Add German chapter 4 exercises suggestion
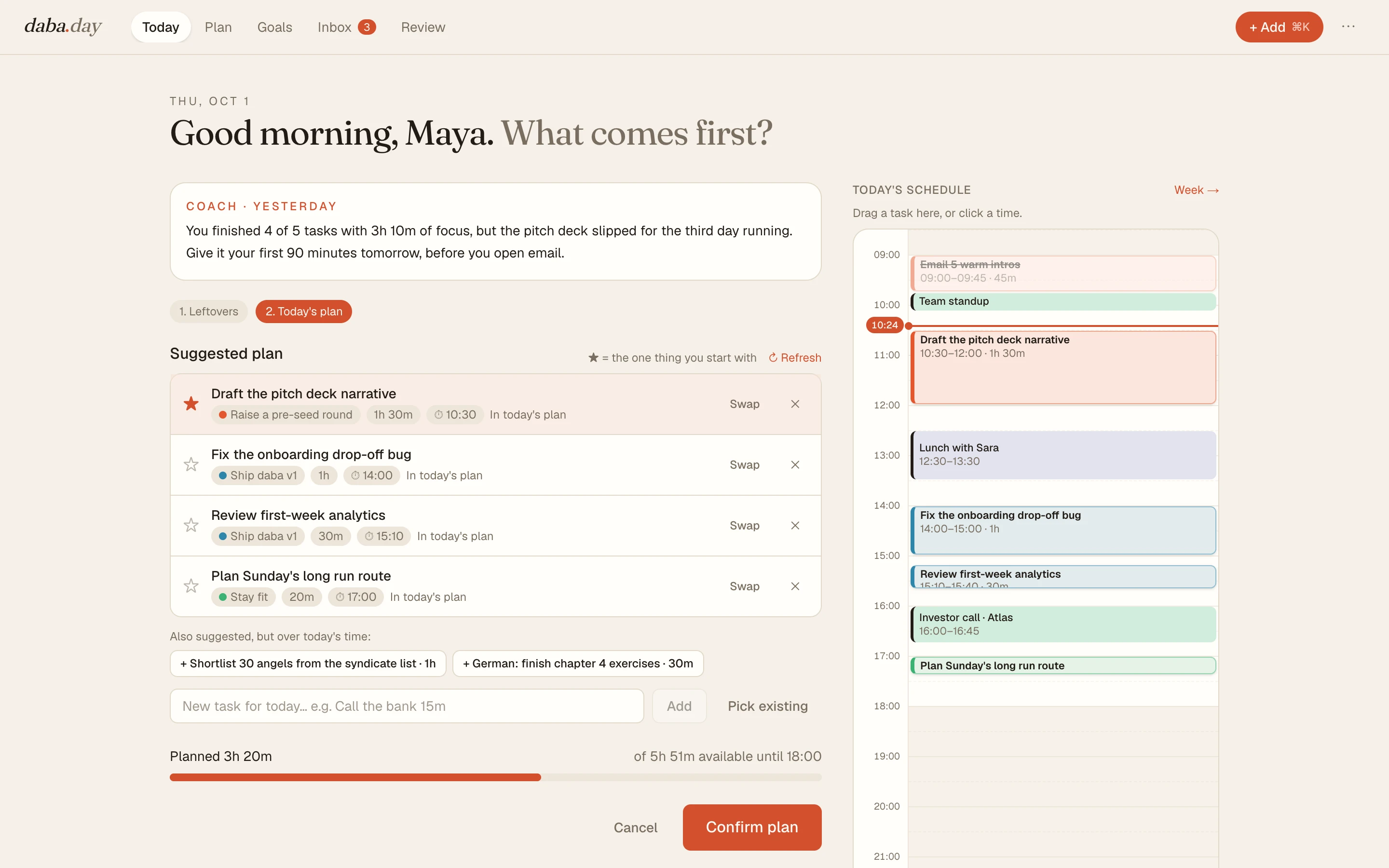 click(x=578, y=664)
